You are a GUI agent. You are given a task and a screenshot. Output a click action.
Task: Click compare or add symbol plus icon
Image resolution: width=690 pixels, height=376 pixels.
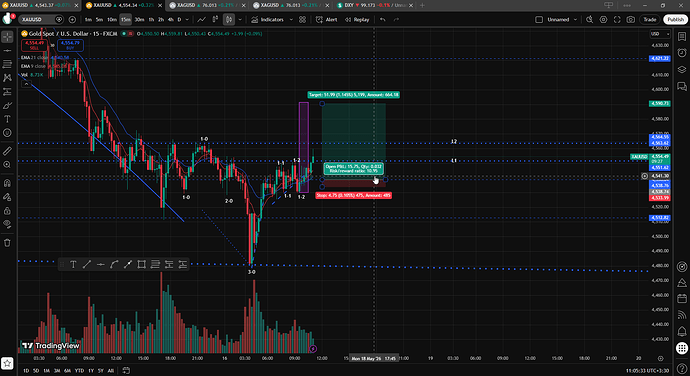(72, 19)
